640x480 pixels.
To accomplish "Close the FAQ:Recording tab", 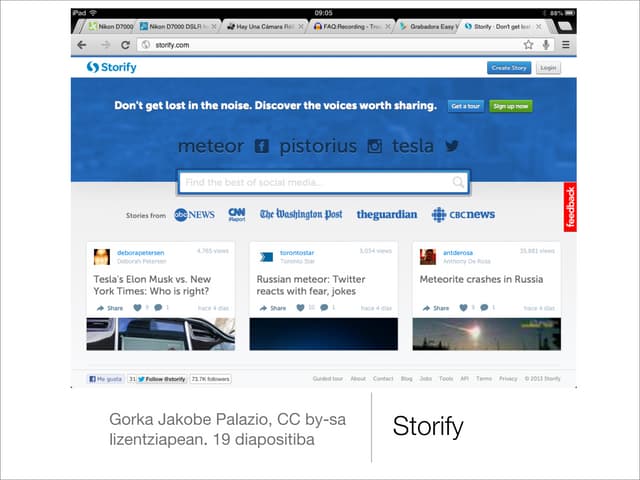I will (x=388, y=27).
